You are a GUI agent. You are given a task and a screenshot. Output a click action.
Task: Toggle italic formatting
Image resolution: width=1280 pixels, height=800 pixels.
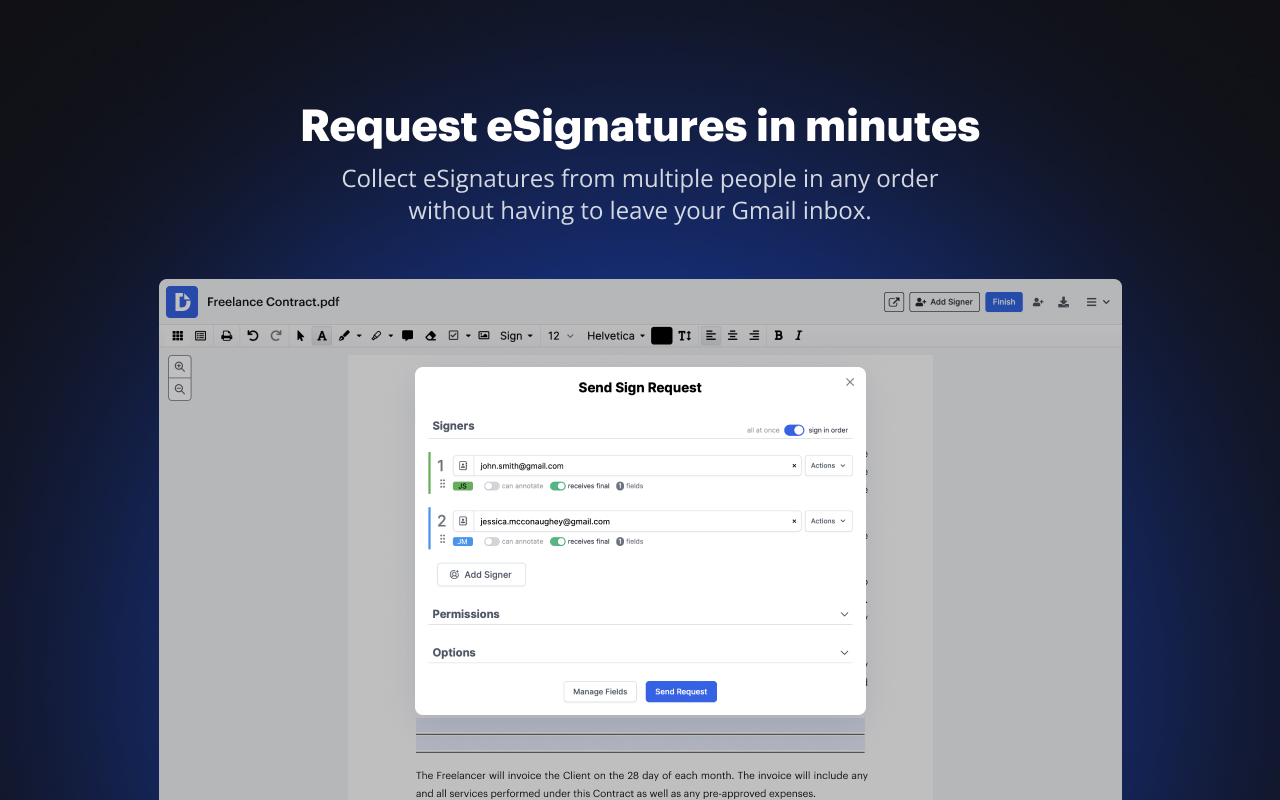pos(799,336)
